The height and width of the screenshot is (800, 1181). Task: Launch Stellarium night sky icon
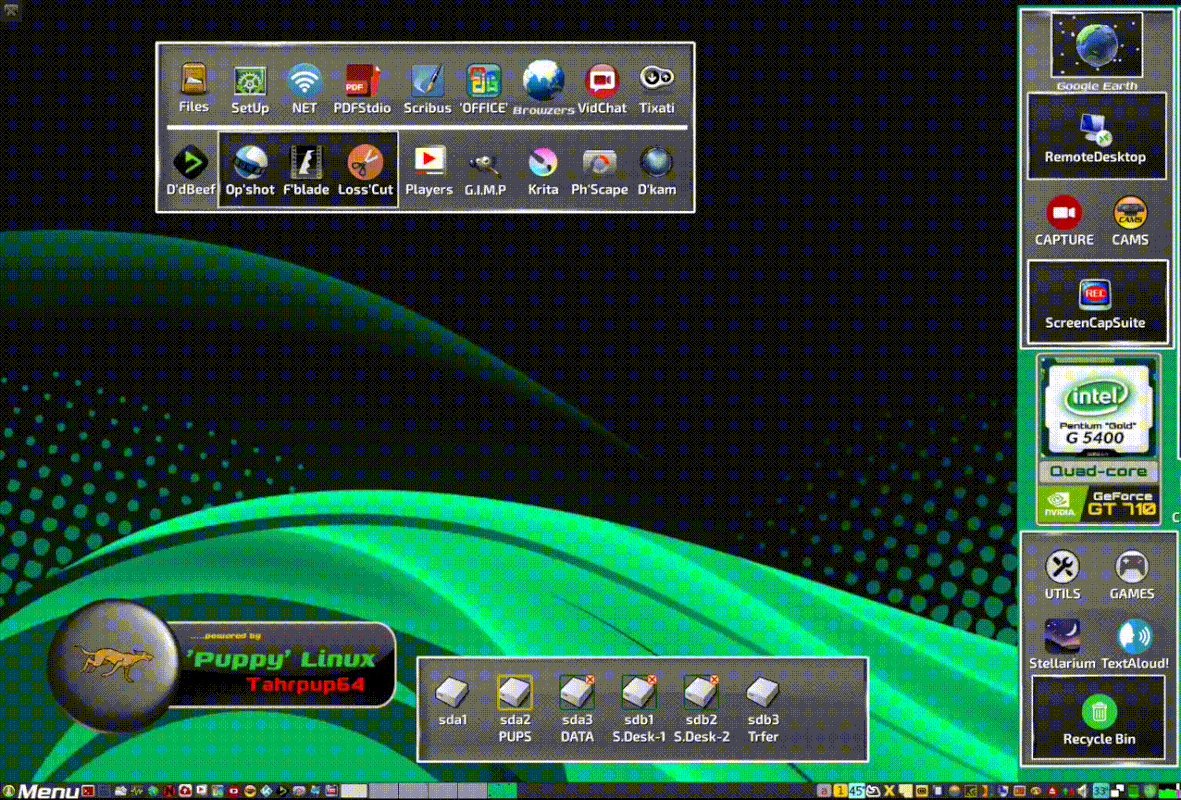1062,637
